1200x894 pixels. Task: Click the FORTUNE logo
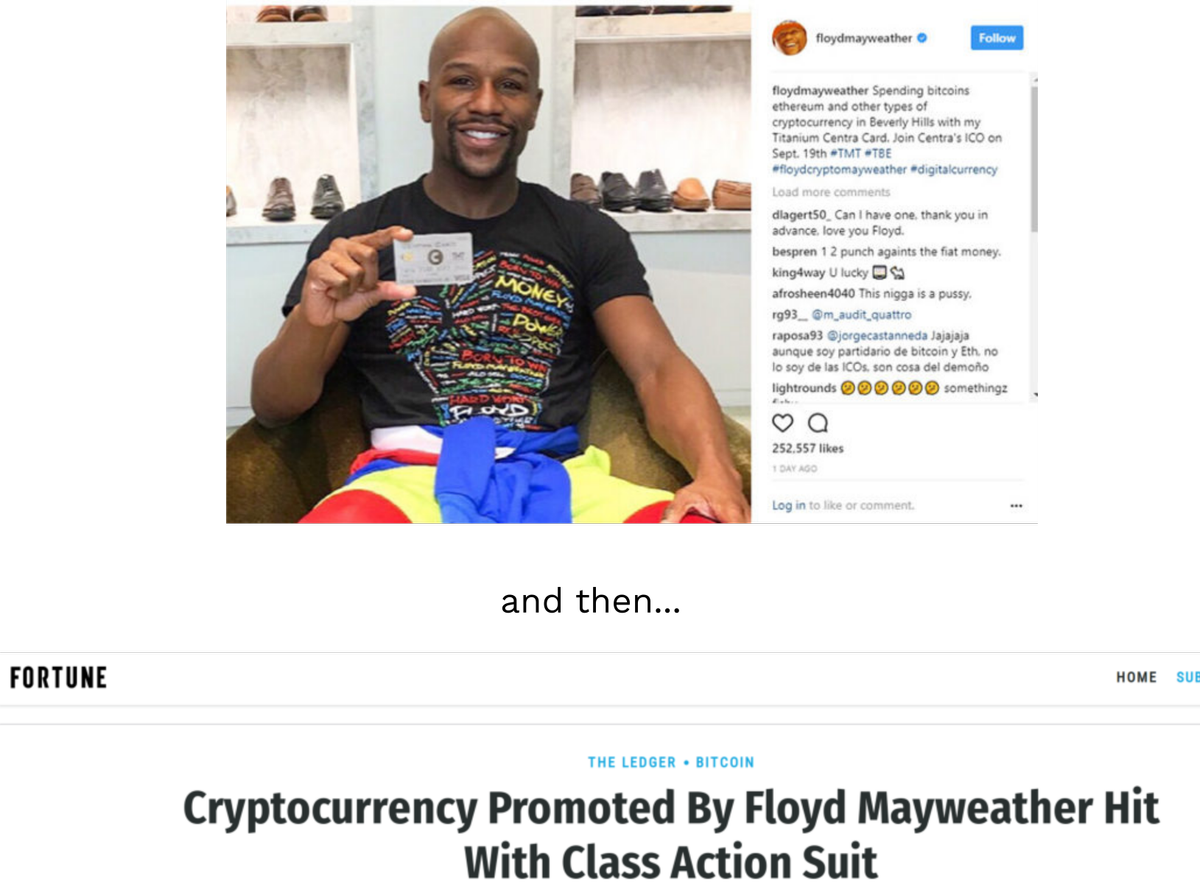[x=58, y=677]
